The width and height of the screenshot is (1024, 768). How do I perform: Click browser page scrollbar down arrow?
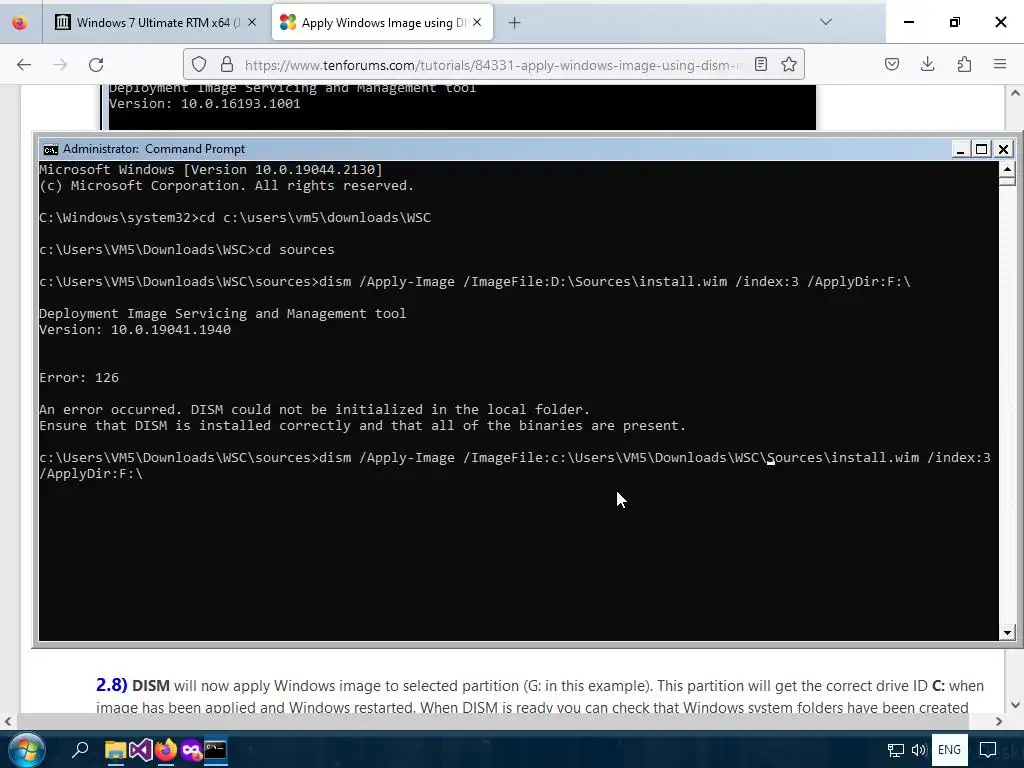click(x=1015, y=705)
